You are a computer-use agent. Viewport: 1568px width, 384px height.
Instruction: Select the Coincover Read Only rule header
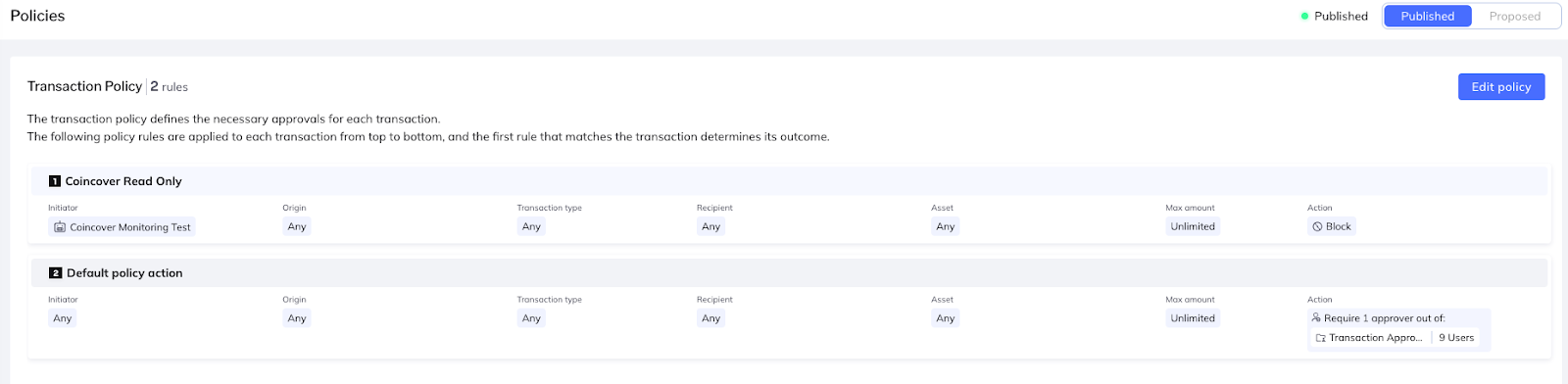pyautogui.click(x=790, y=181)
